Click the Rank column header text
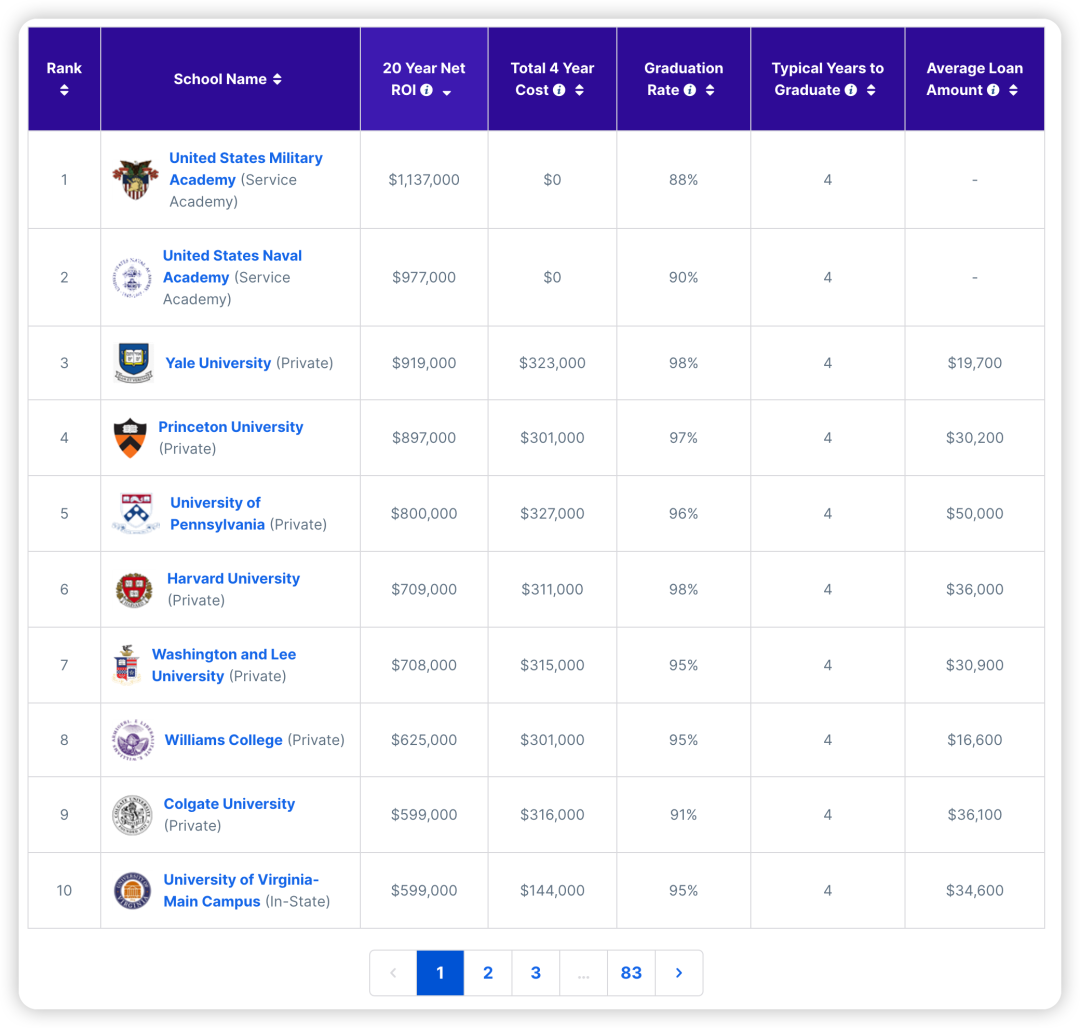Image resolution: width=1080 pixels, height=1028 pixels. coord(64,68)
